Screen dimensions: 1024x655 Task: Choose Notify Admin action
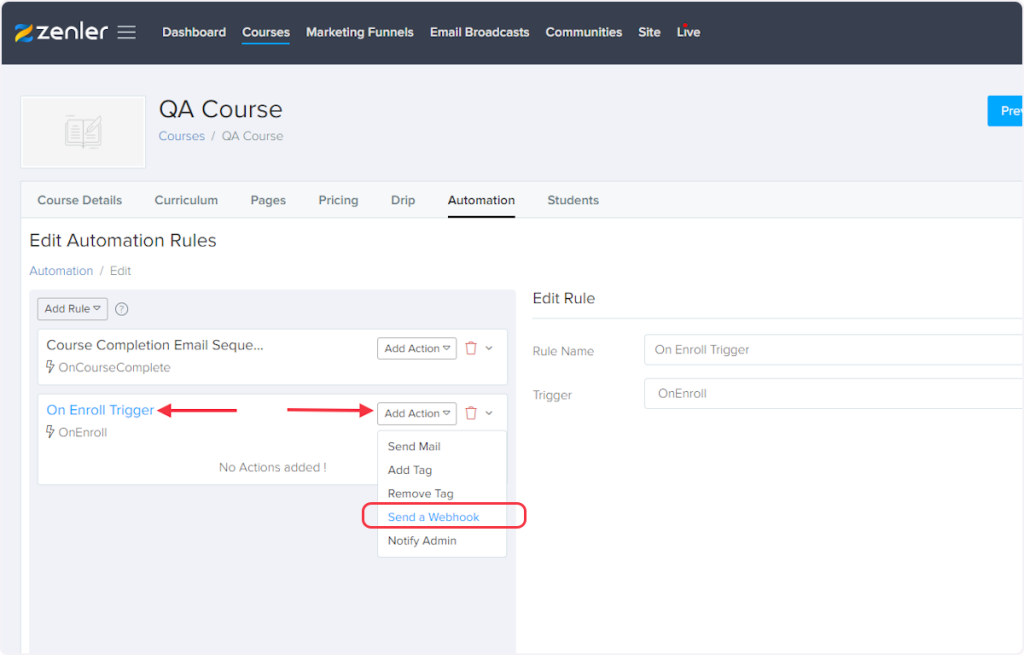click(x=422, y=540)
